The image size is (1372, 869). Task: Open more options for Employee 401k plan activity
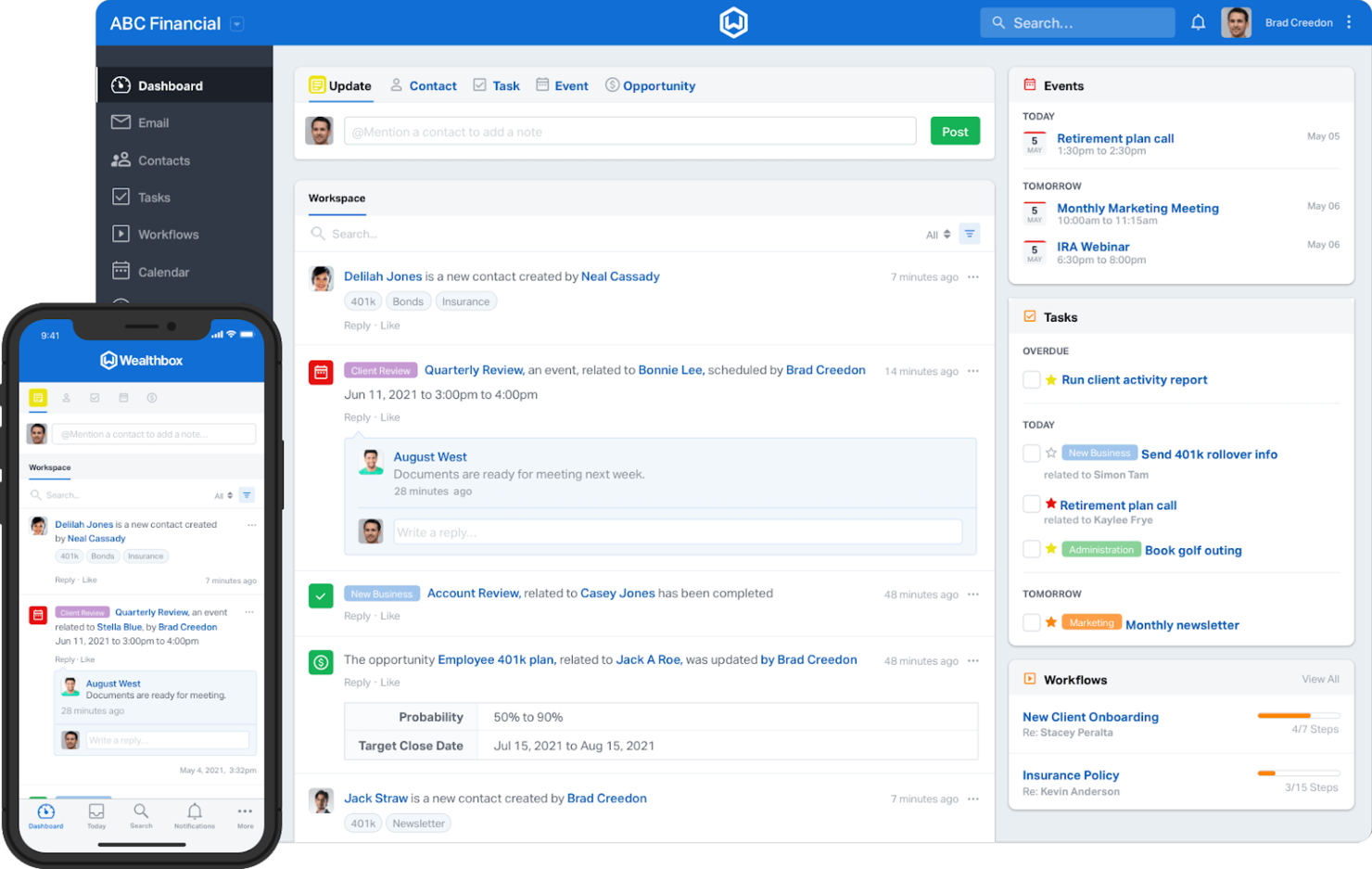[x=972, y=660]
